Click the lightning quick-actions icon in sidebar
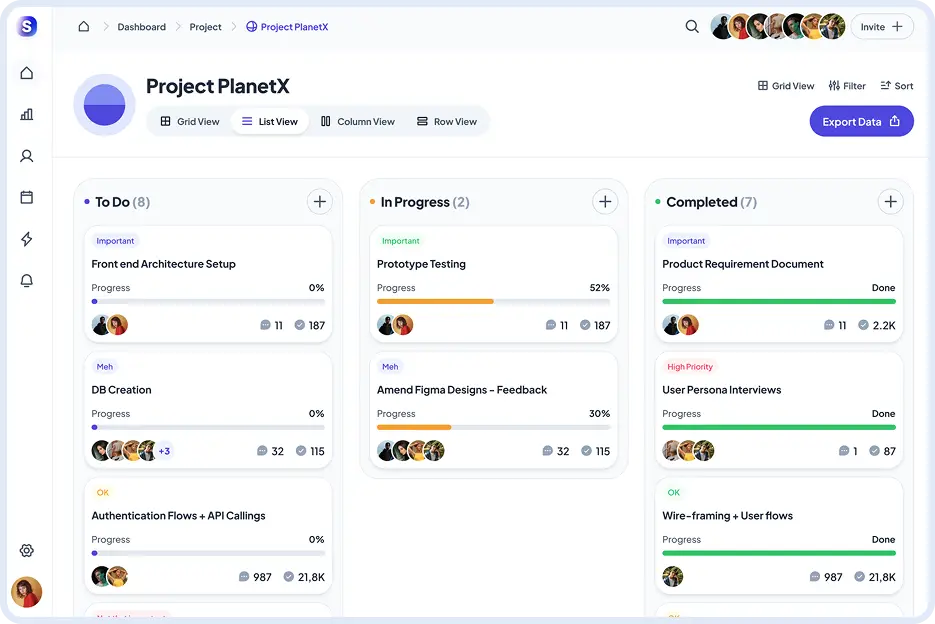 click(x=27, y=239)
